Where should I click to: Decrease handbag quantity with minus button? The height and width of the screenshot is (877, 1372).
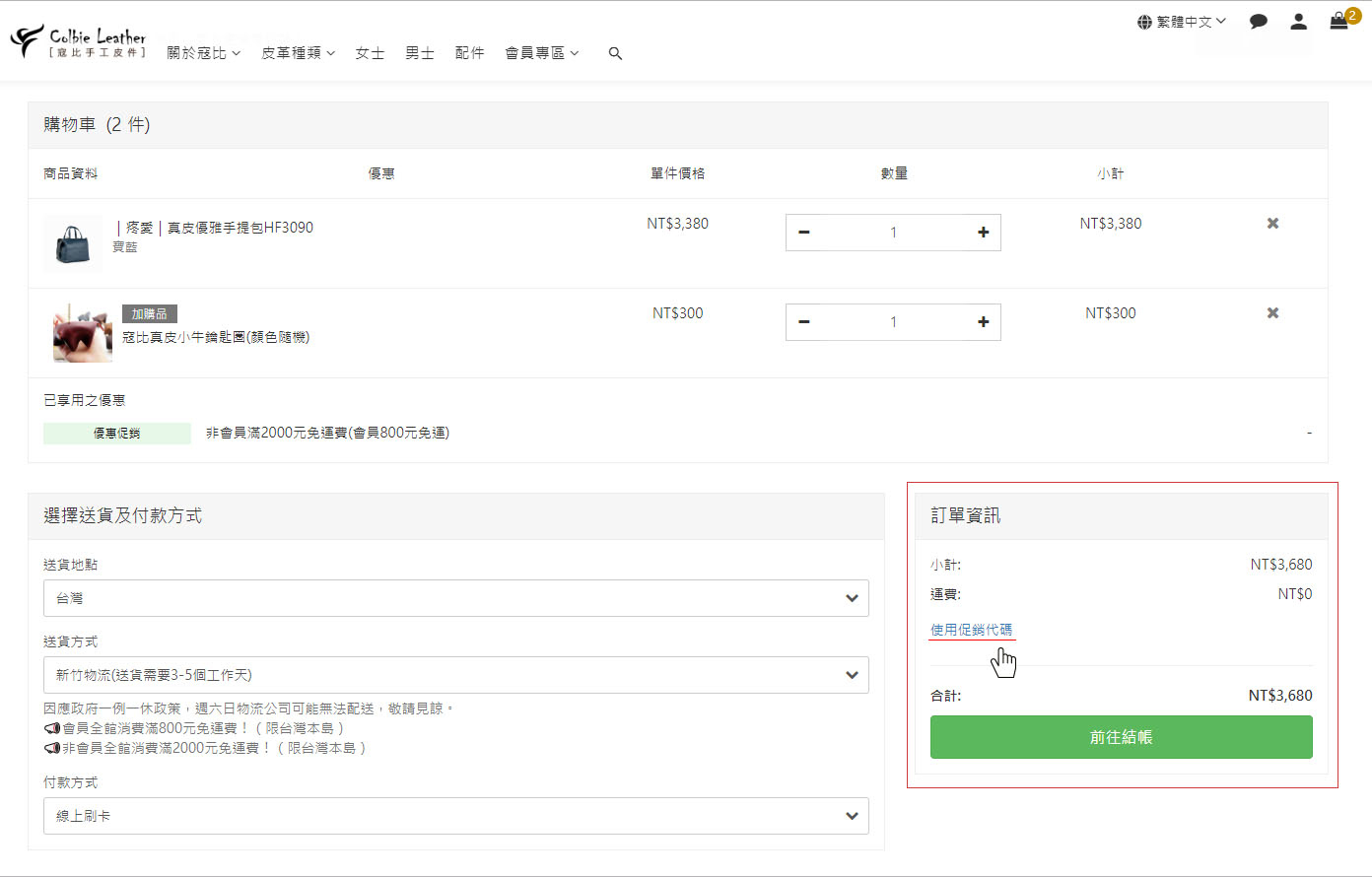tap(804, 233)
